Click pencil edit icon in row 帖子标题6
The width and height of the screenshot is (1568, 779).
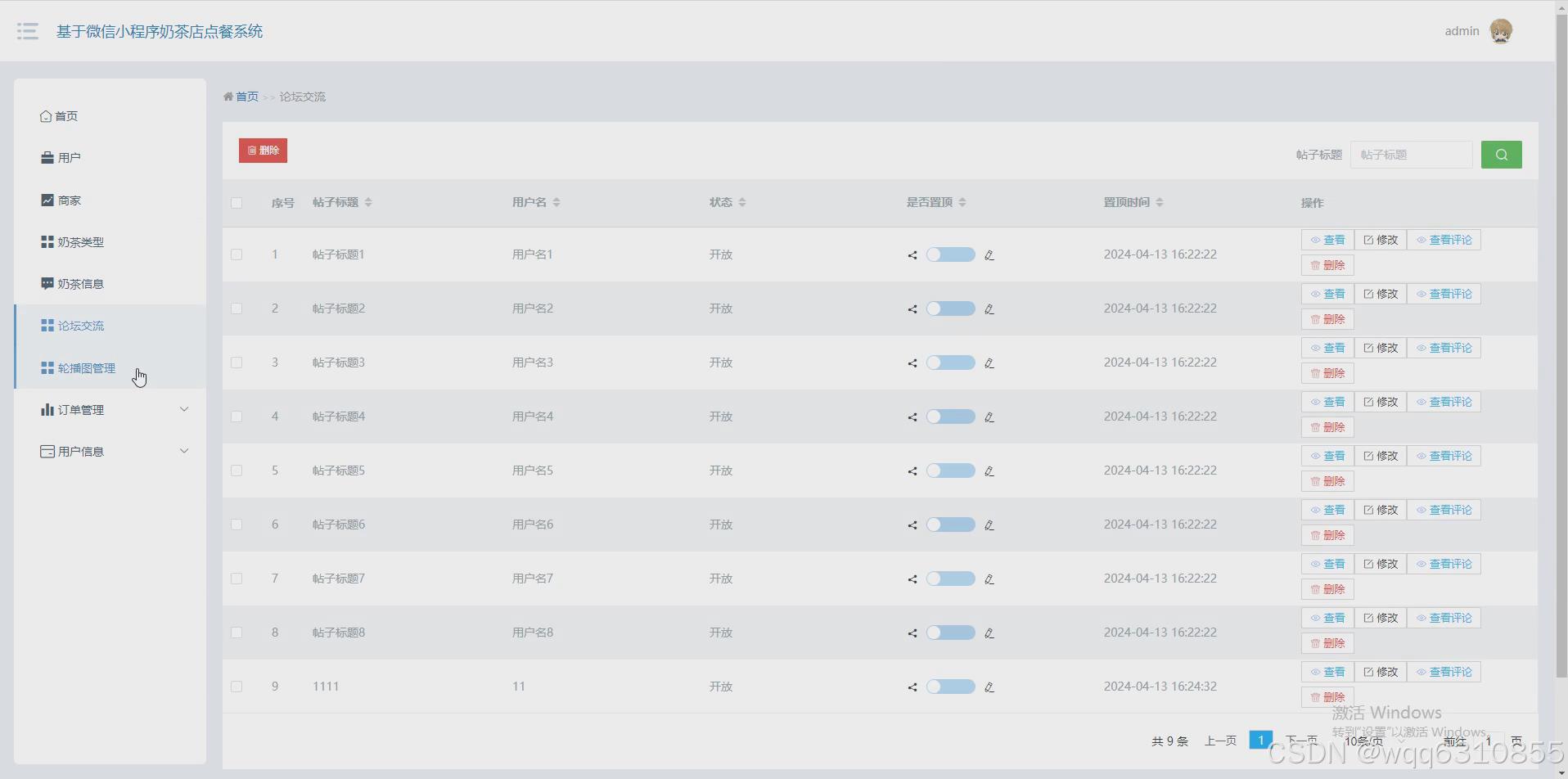tap(989, 525)
